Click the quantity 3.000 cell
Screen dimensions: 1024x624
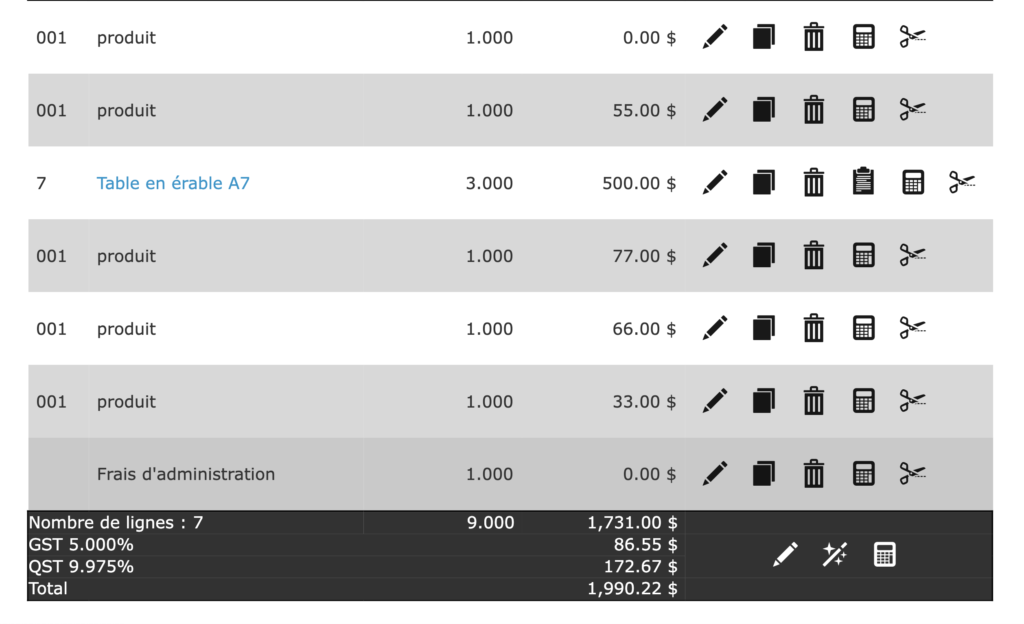[x=489, y=184]
